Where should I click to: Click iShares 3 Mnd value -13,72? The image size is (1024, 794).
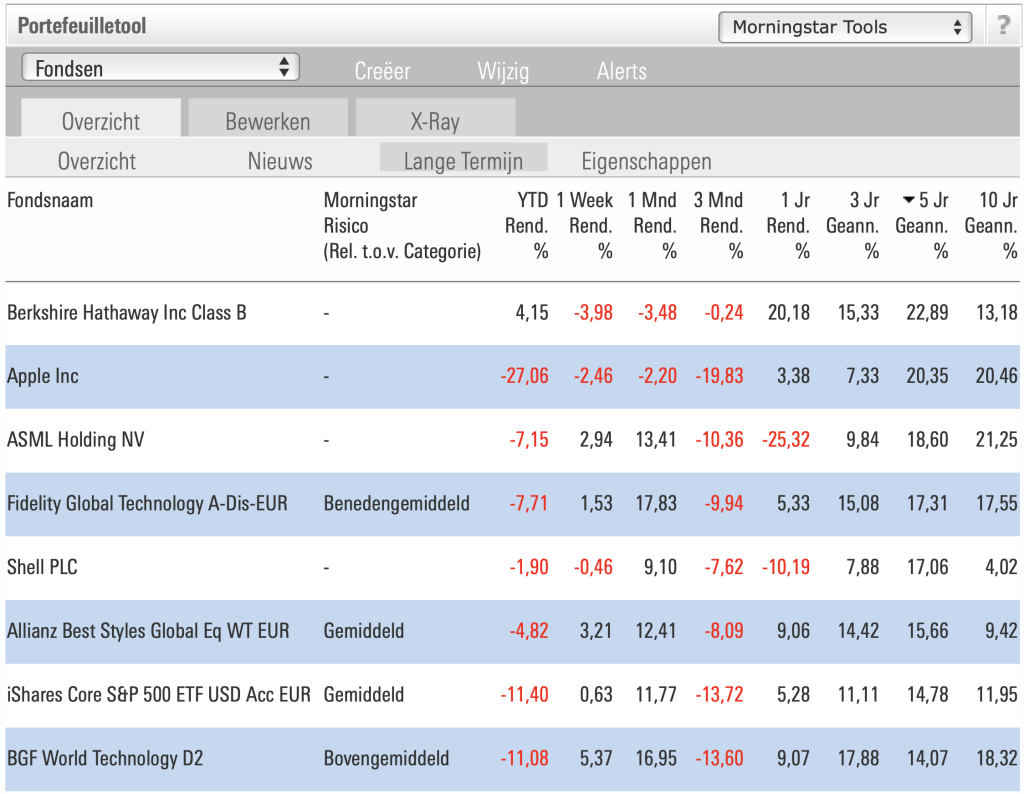click(x=719, y=694)
